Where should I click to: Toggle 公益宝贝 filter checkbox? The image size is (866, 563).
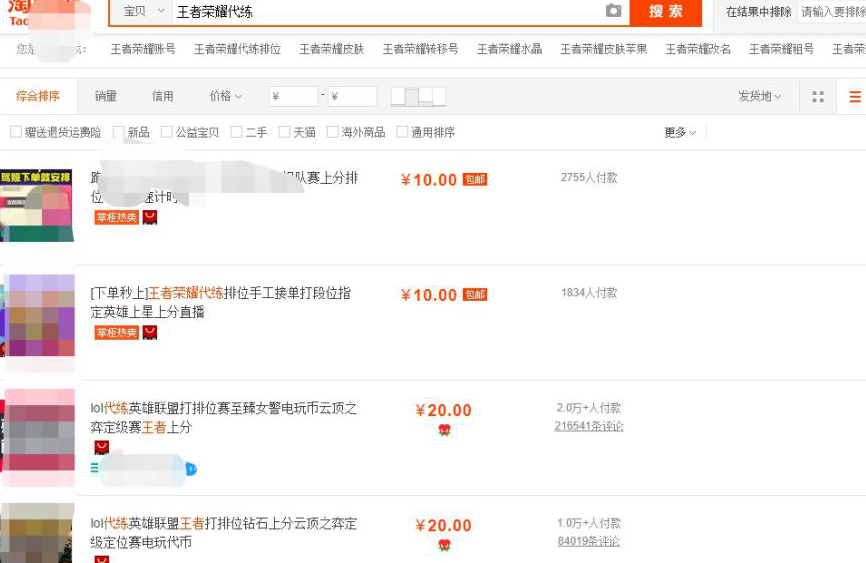pos(167,131)
